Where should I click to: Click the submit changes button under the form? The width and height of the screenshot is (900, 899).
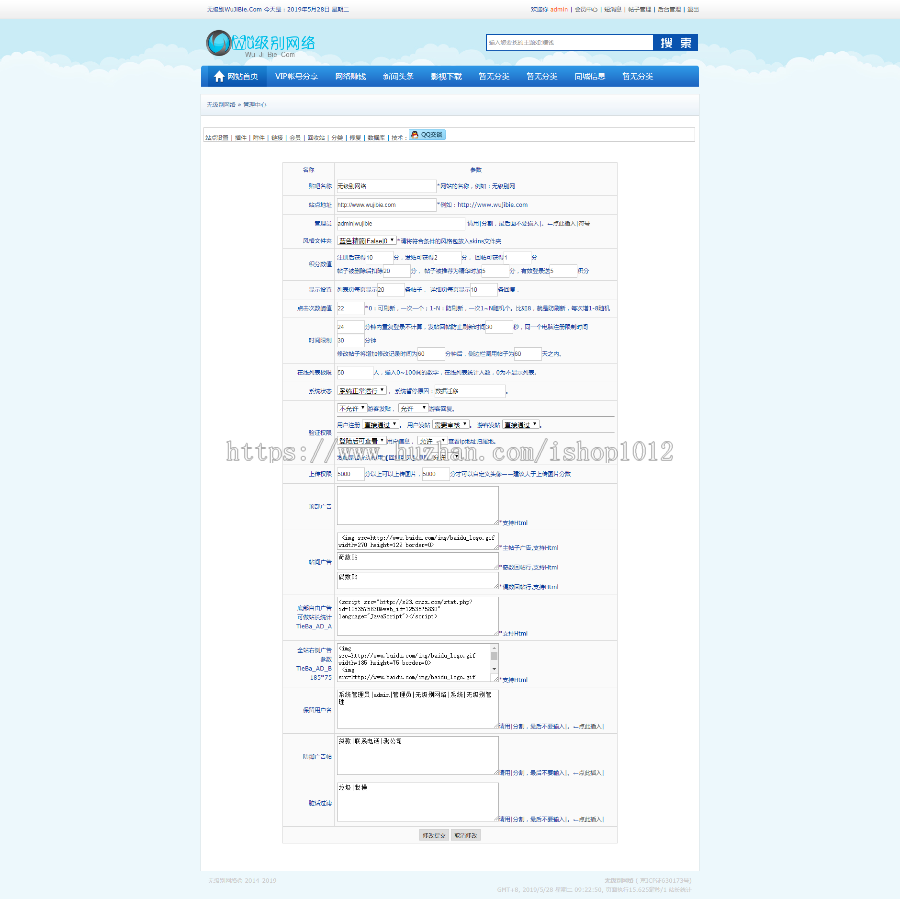pyautogui.click(x=433, y=835)
